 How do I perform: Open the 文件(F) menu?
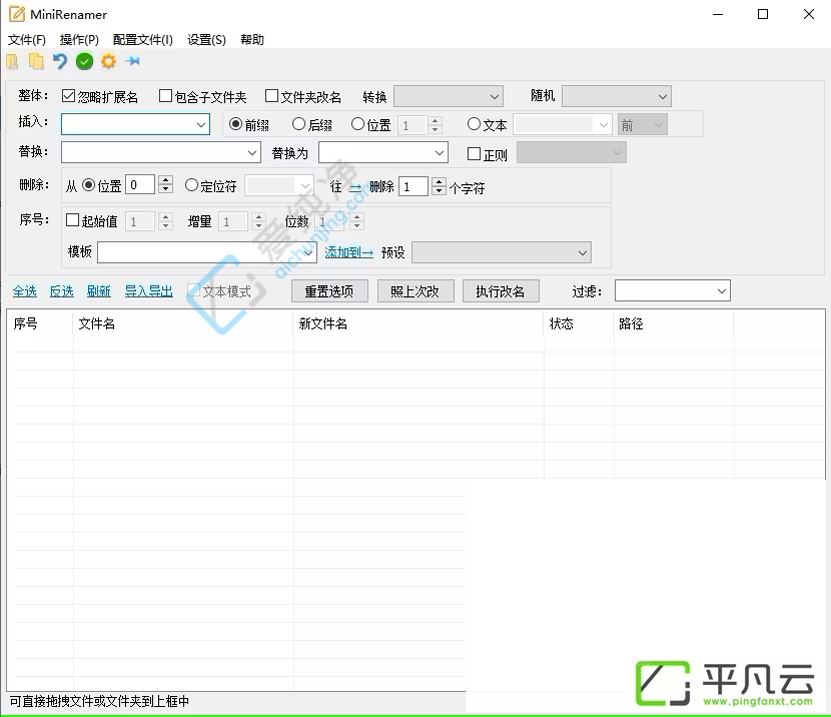(x=26, y=40)
